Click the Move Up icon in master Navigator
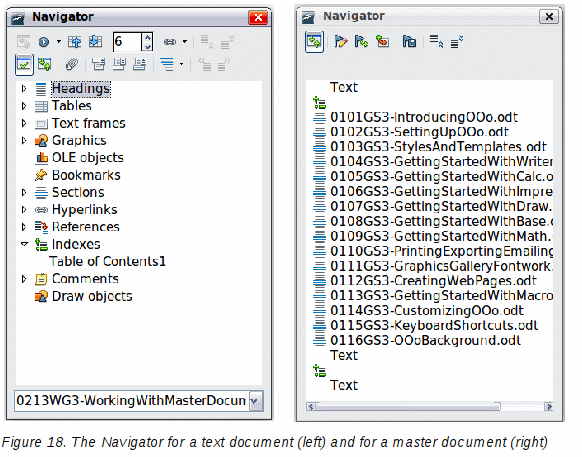The image size is (582, 457). [x=436, y=41]
